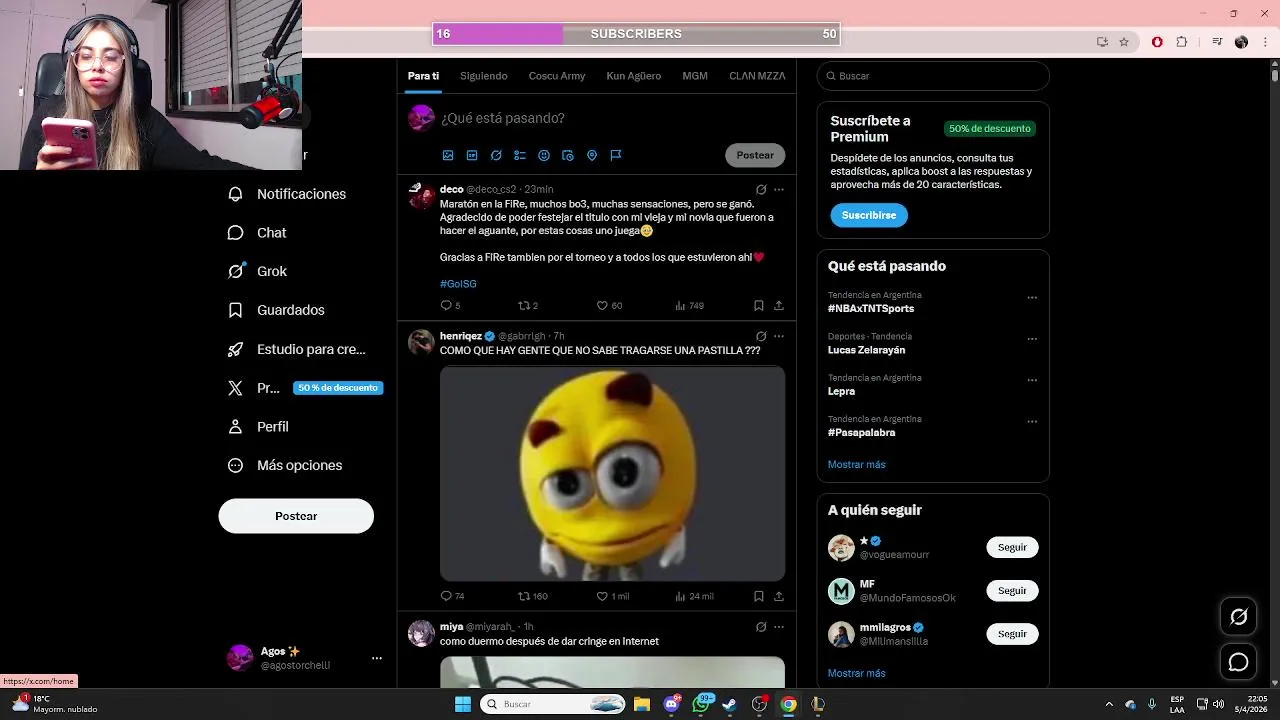The image size is (1280, 720).
Task: Click Mostrar más under A quién seguir
Action: 856,673
